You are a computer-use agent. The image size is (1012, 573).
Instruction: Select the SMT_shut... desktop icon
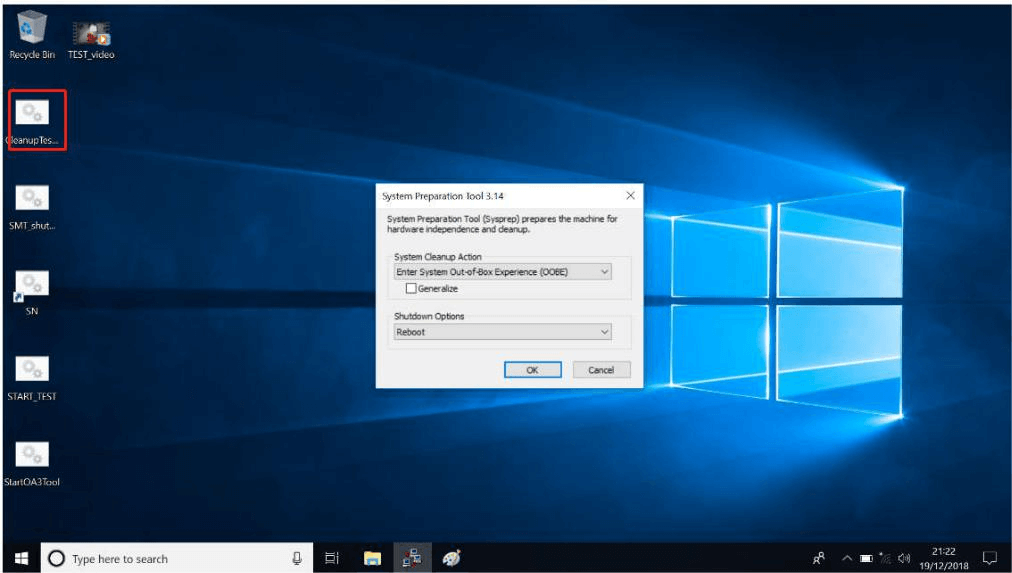(32, 201)
